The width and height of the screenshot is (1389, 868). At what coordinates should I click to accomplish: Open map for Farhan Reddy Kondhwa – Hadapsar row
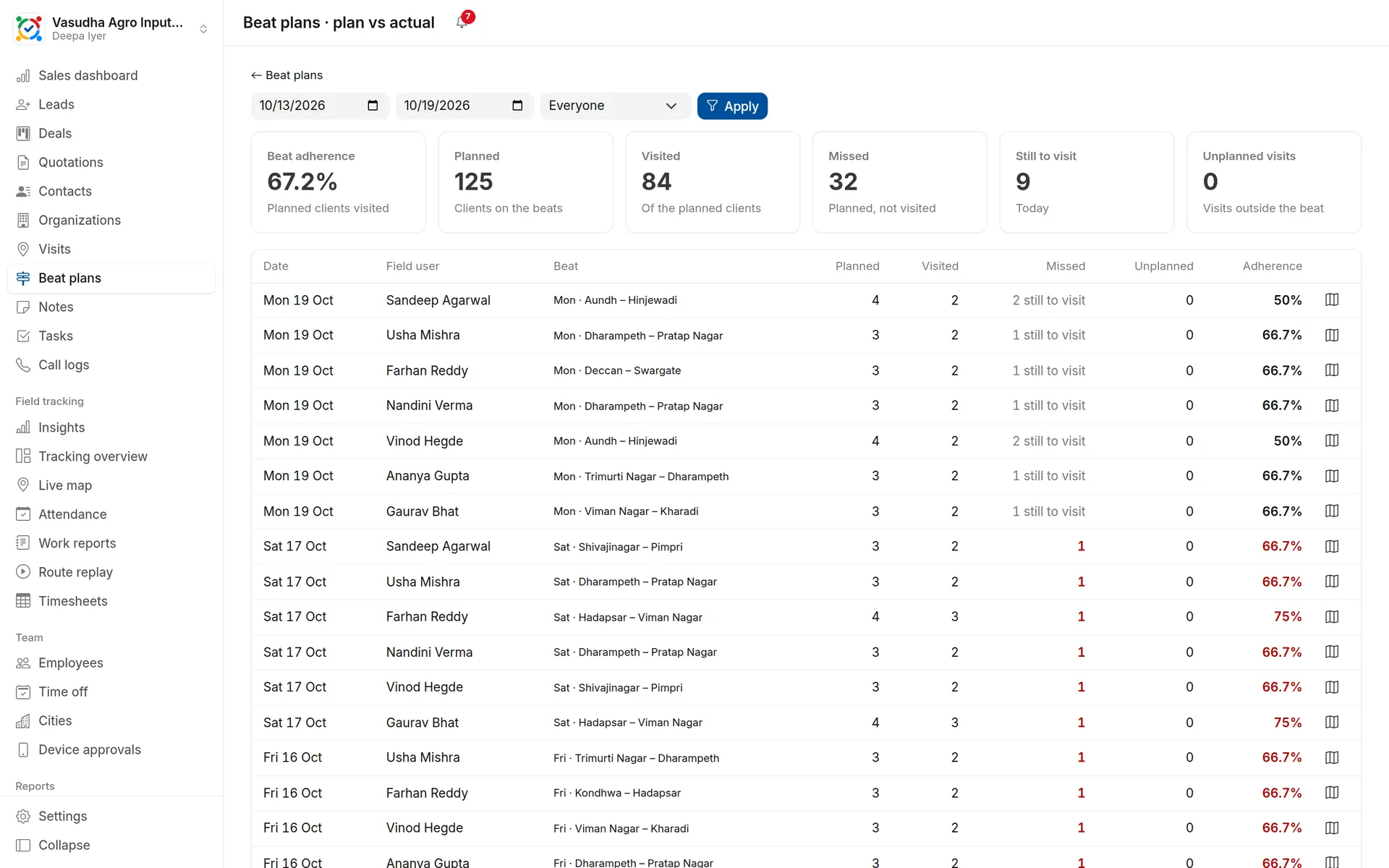(1332, 793)
